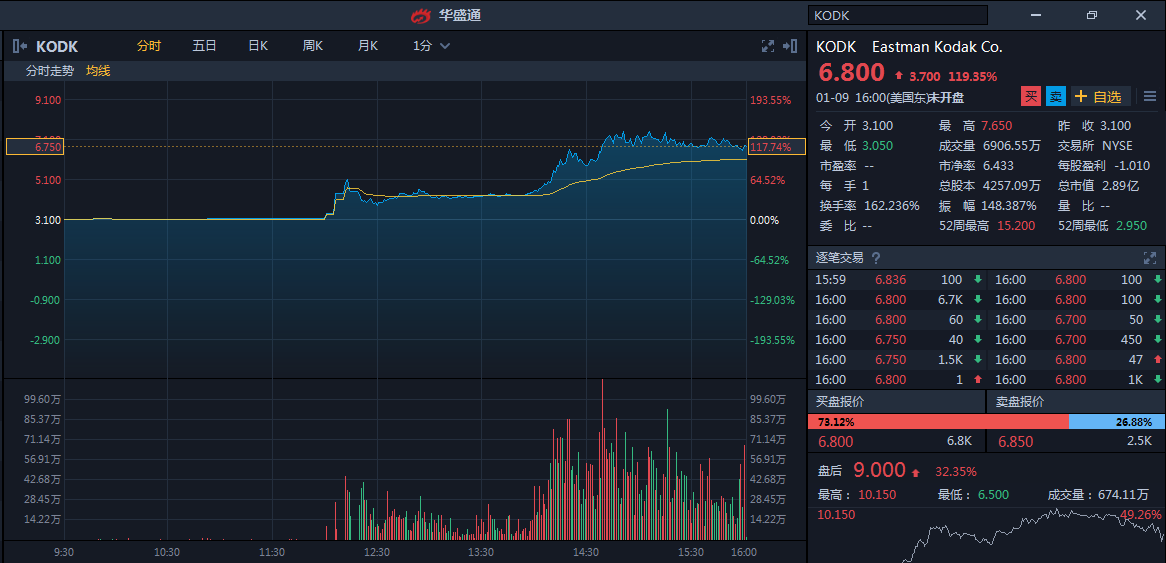Screen dimensions: 1166x563
Task: Click the 卖盘报价 ask header
Action: [1020, 402]
